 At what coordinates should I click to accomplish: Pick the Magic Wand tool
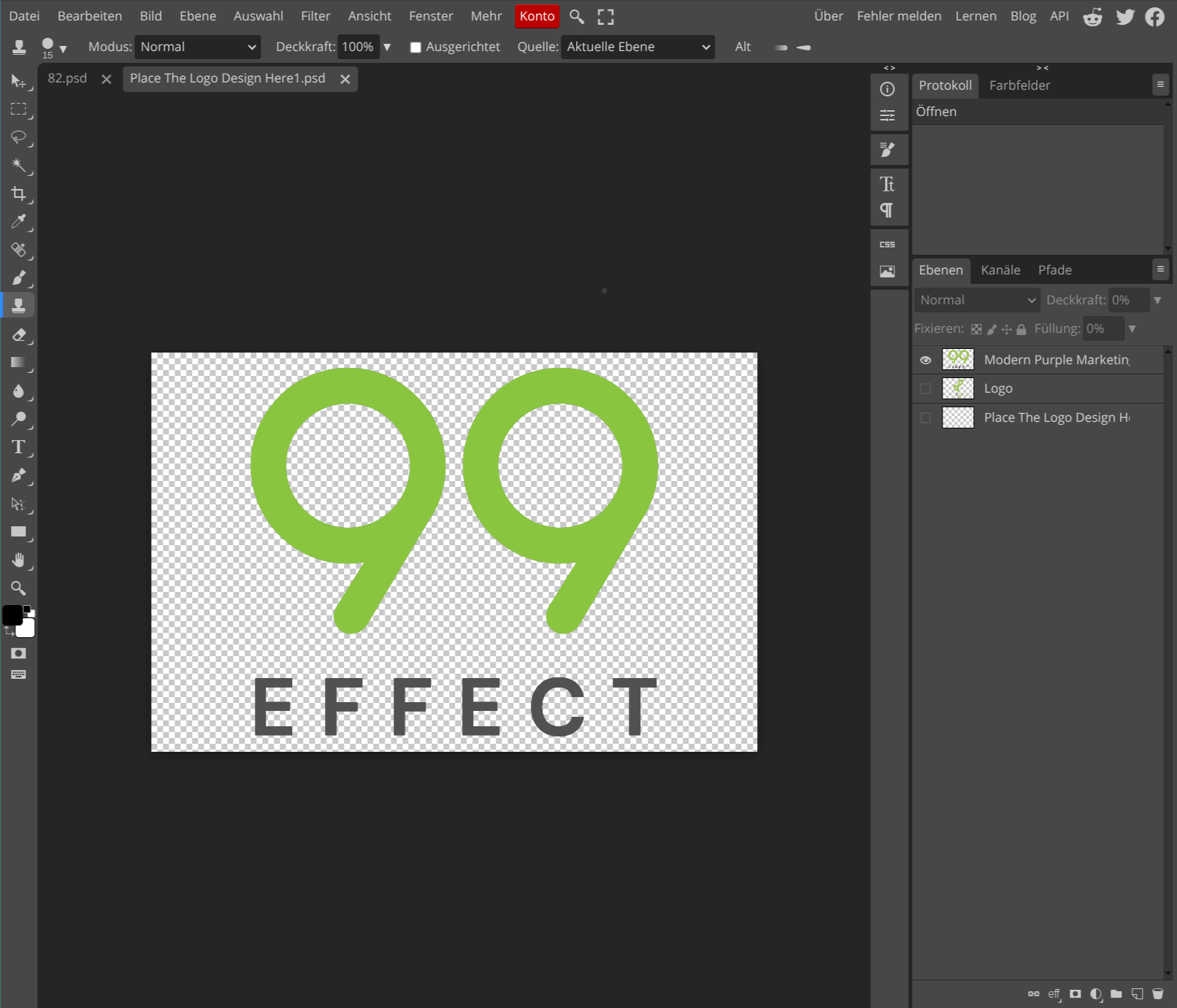[x=18, y=166]
